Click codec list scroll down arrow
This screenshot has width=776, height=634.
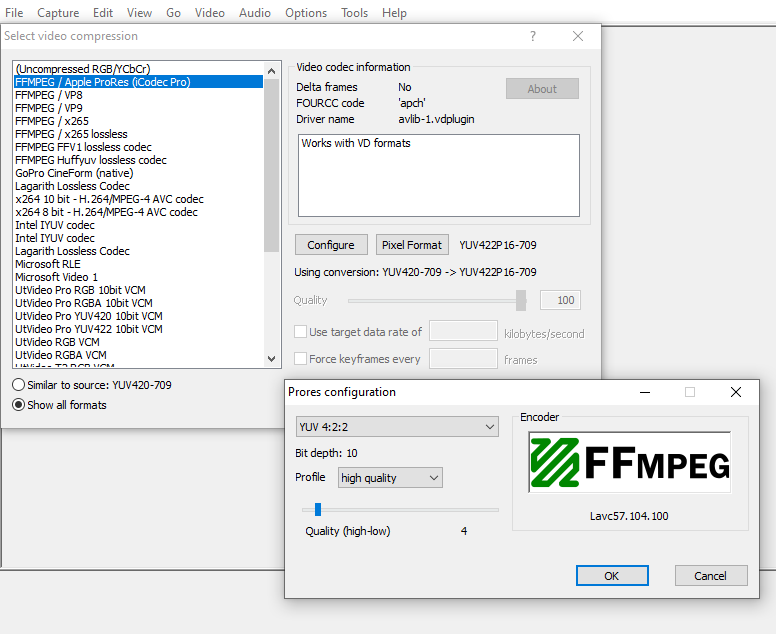pos(271,359)
